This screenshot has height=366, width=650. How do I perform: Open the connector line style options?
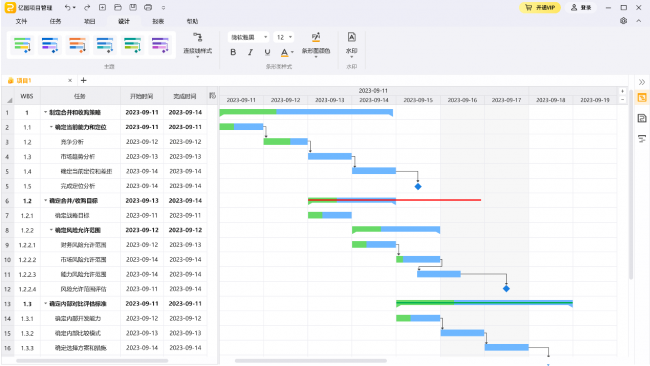[x=197, y=44]
